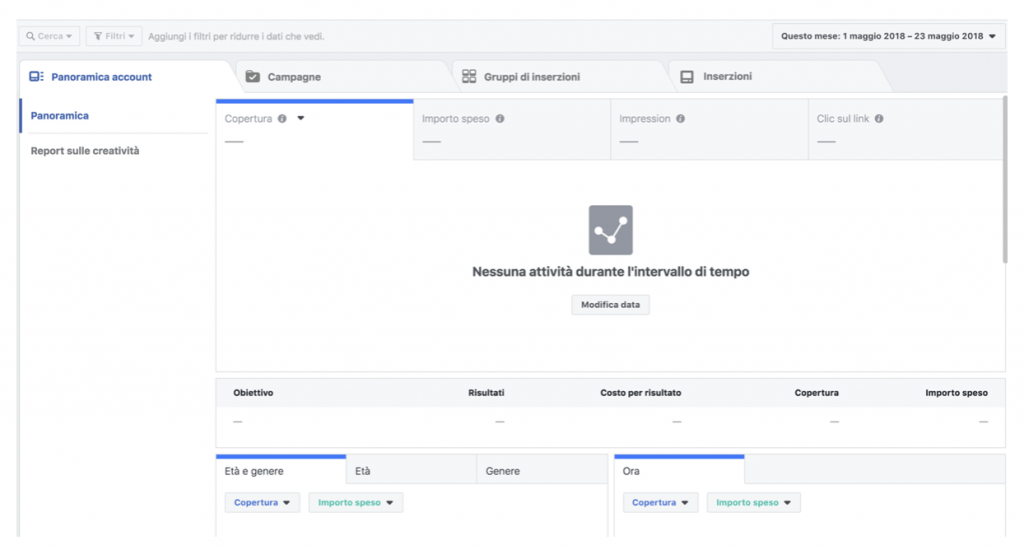Expand the Copertura metric dropdown arrow
The image size is (1024, 550).
pos(300,118)
